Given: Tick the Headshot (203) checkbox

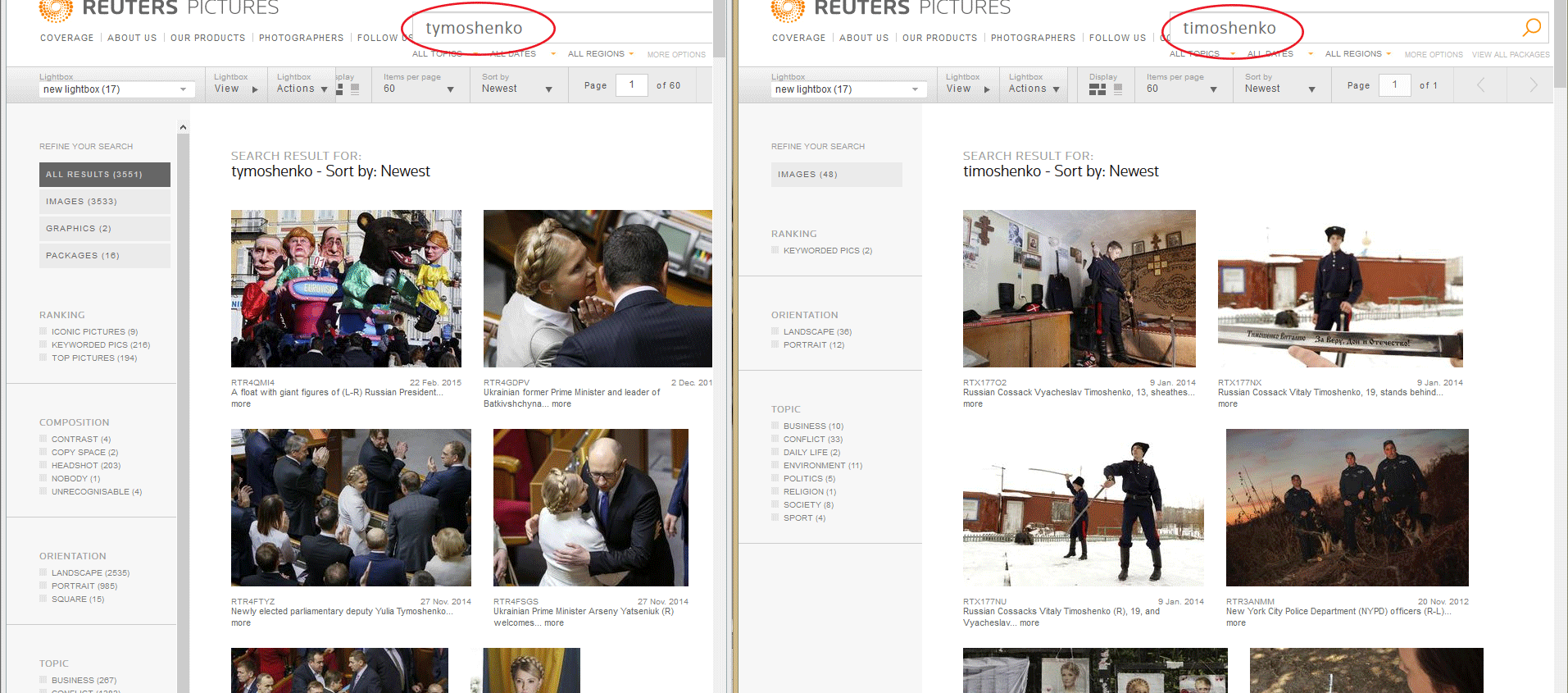Looking at the screenshot, I should (x=43, y=465).
